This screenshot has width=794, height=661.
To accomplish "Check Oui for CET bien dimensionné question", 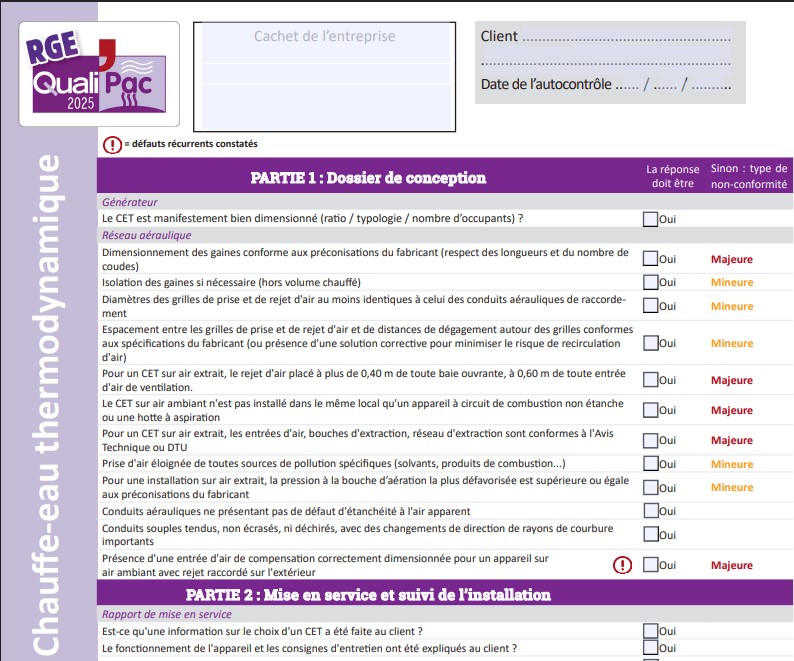I will 650,219.
